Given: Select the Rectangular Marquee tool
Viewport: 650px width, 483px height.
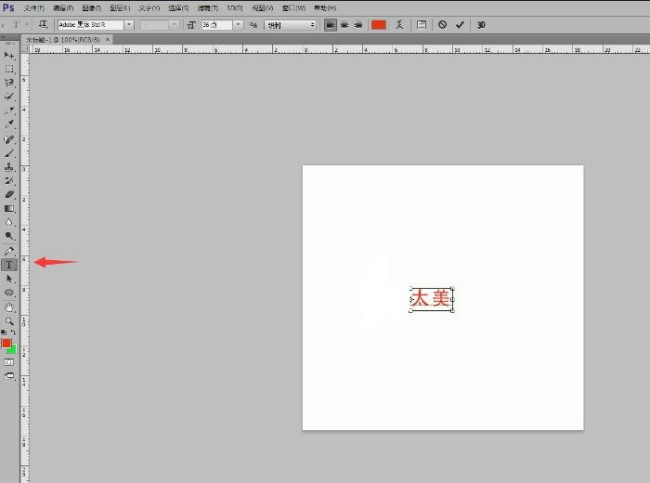Looking at the screenshot, I should coord(9,69).
